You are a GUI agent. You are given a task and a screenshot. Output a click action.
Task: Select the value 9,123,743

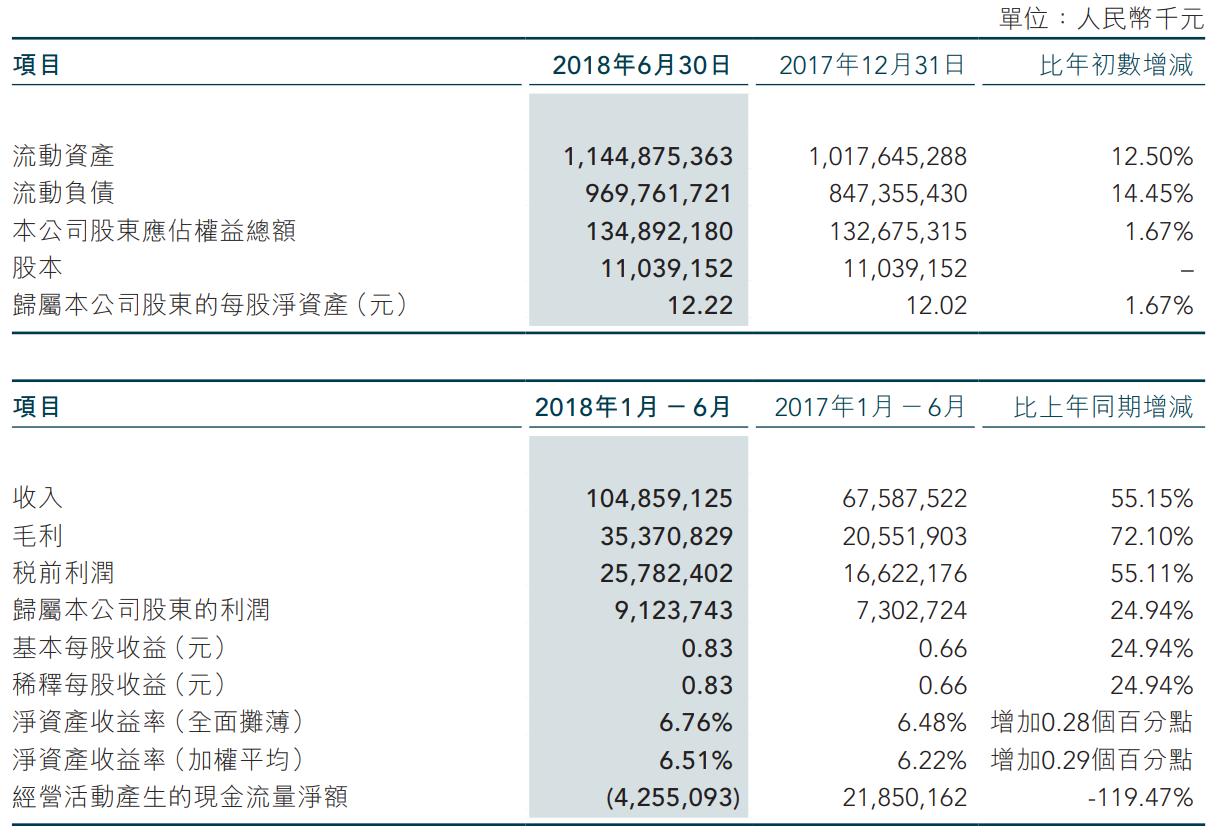pyautogui.click(x=675, y=610)
